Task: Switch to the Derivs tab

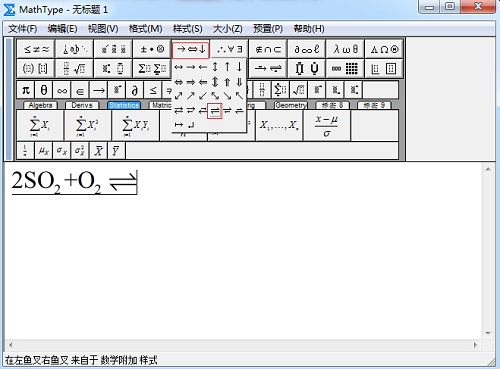Action: tap(82, 105)
